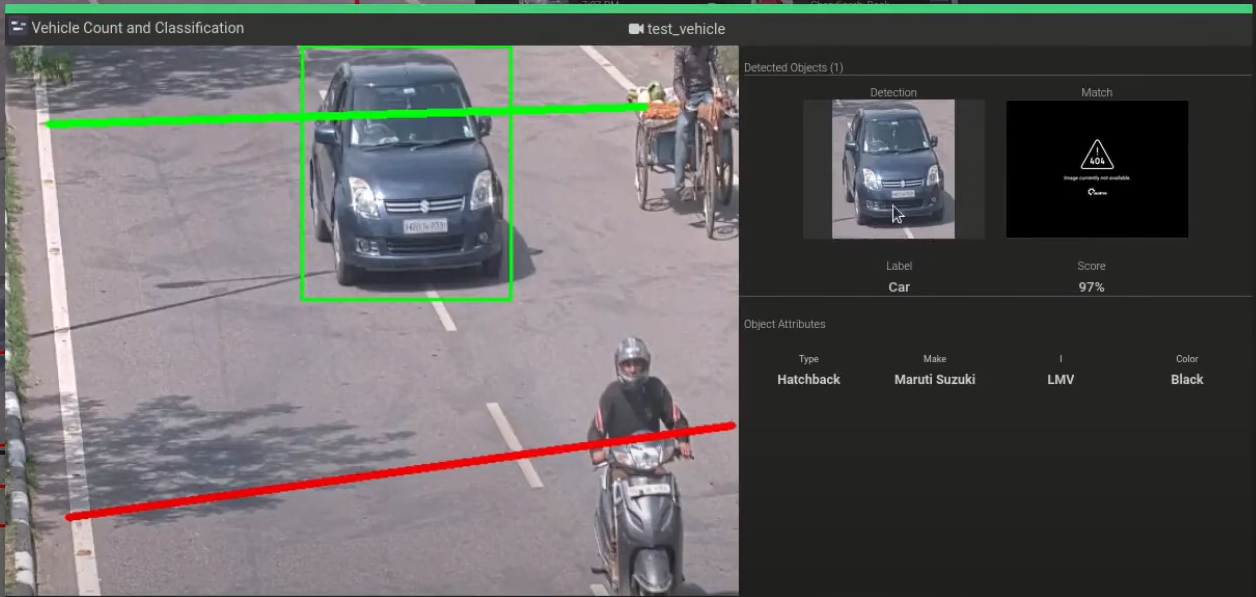This screenshot has width=1256, height=597.
Task: Click the Black color attribute
Action: (1187, 380)
